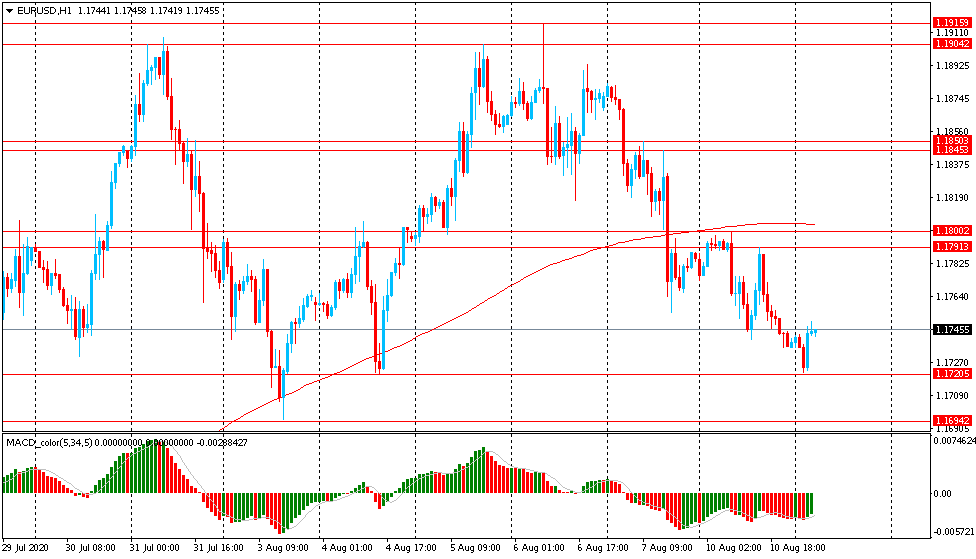
Task: Click the black current price label 1.17455
Action: click(x=952, y=330)
